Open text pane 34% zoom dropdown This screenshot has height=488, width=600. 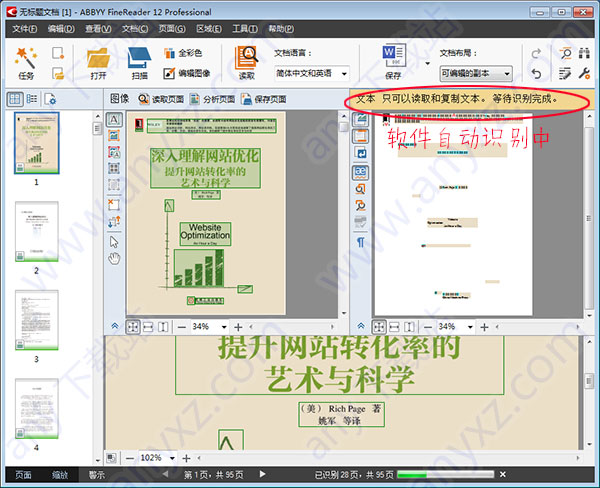pyautogui.click(x=470, y=327)
